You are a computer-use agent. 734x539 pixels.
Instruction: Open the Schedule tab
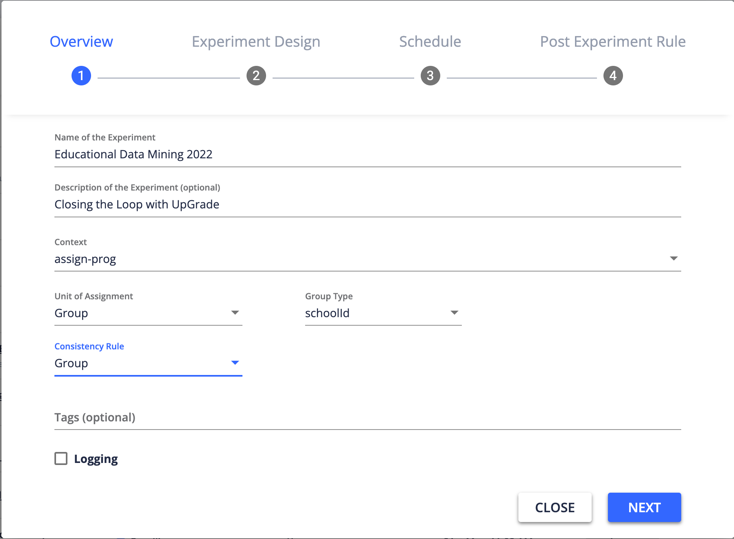430,41
